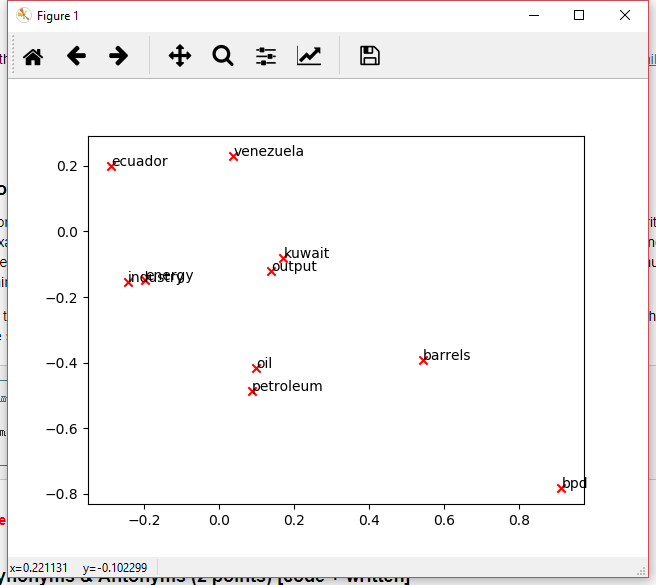Viewport: 656px width, 585px height.
Task: Click the ecuador data point label
Action: (140, 161)
